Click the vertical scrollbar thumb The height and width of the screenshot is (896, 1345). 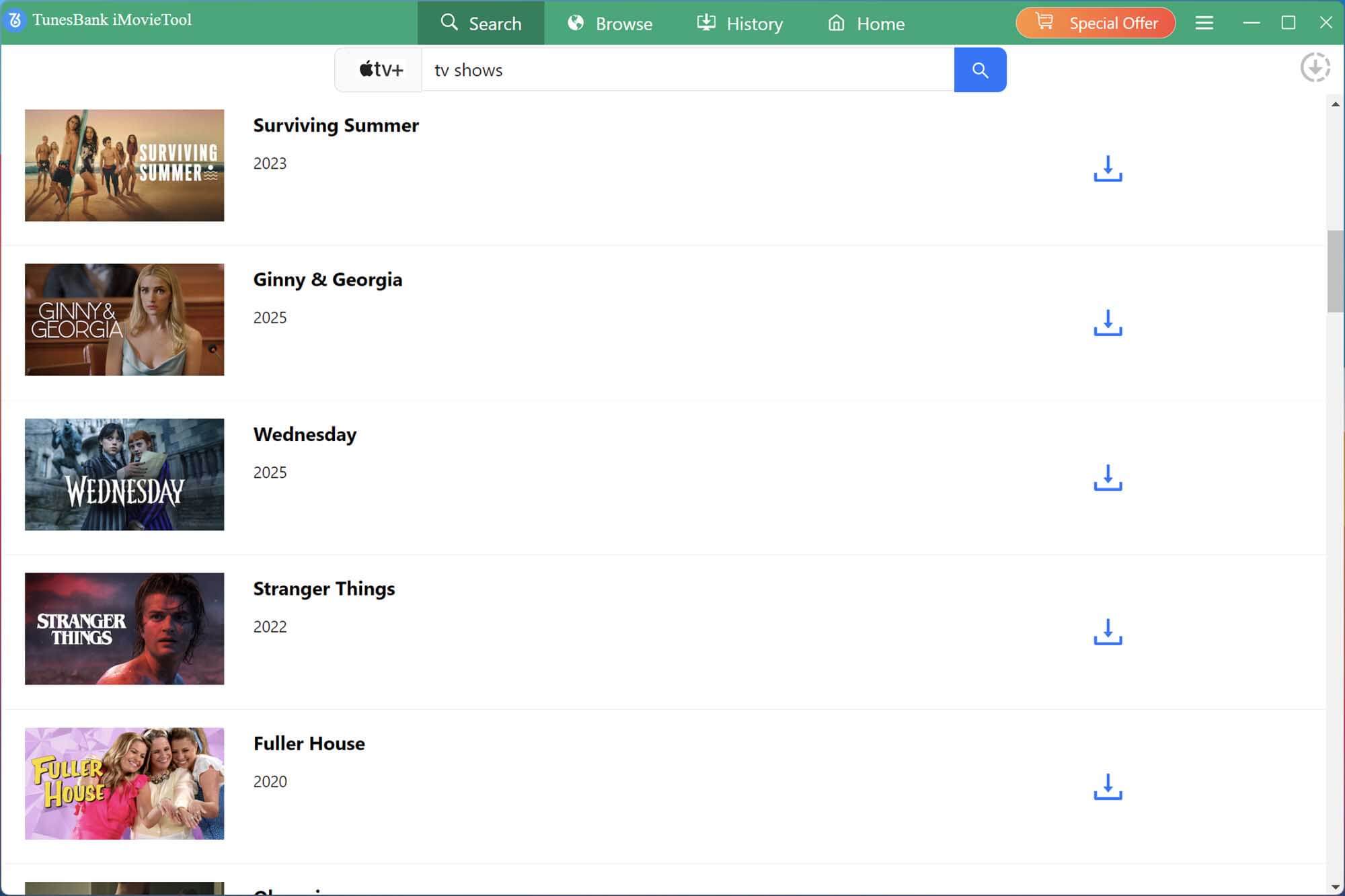pos(1335,271)
